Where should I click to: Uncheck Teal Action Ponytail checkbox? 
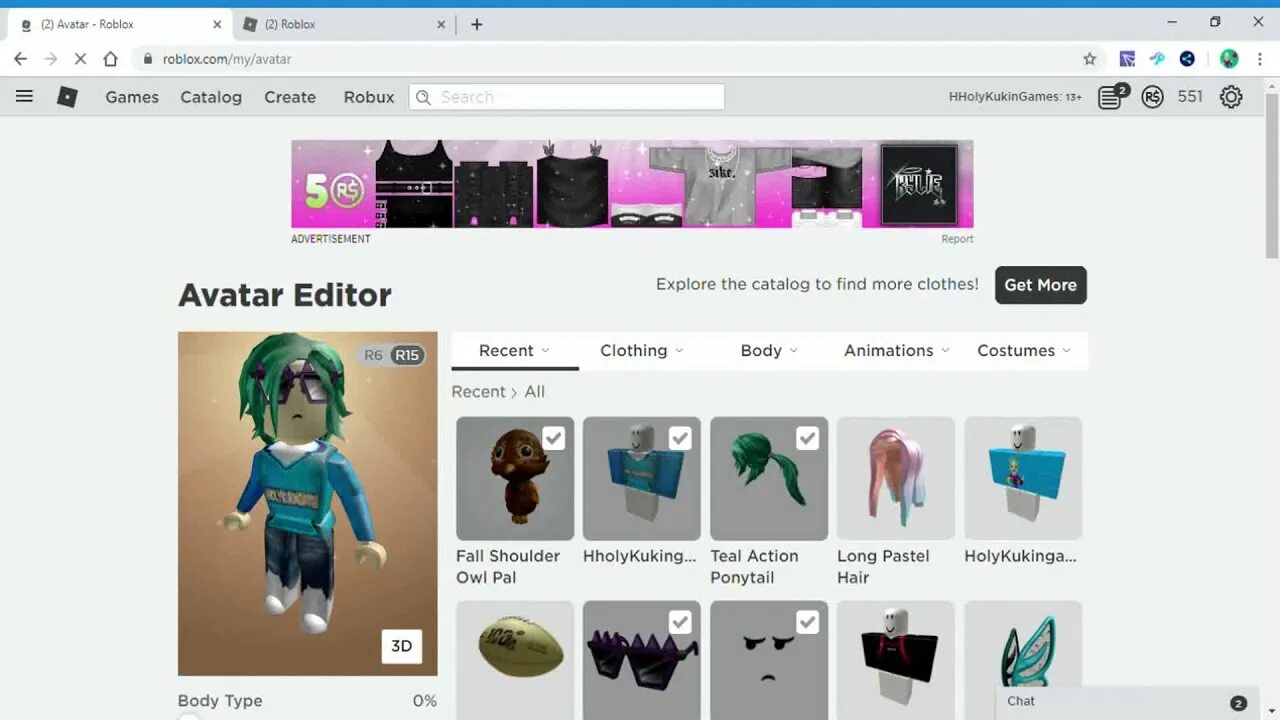[807, 438]
